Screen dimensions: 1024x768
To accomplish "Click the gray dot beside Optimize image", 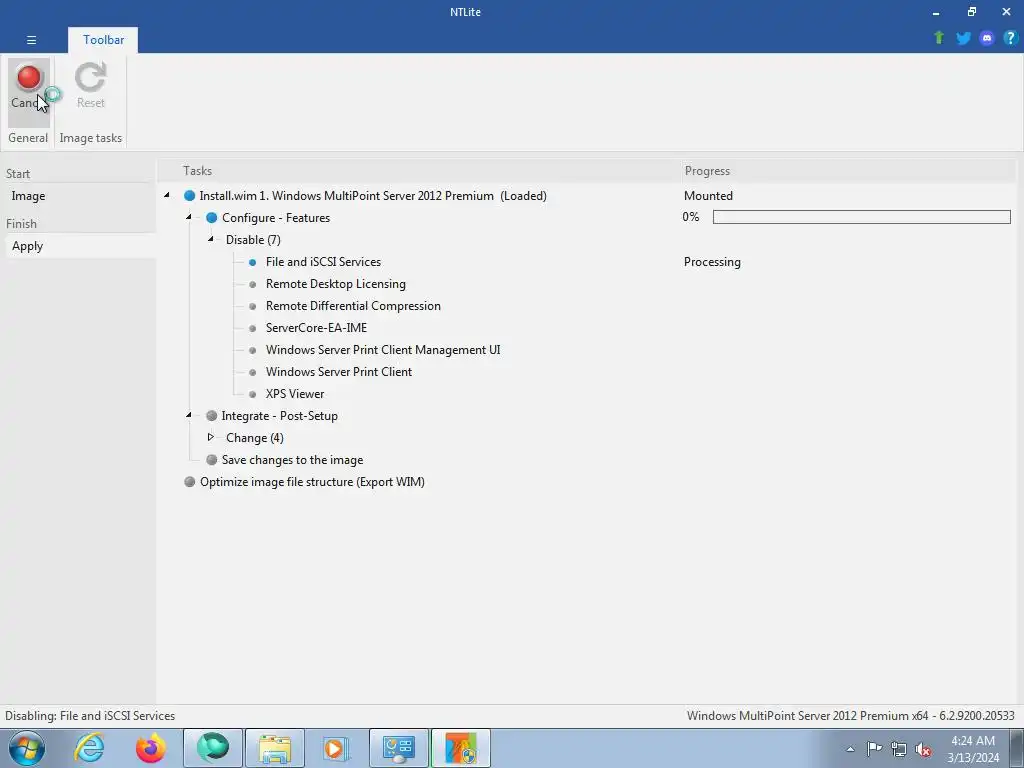I will pyautogui.click(x=189, y=482).
